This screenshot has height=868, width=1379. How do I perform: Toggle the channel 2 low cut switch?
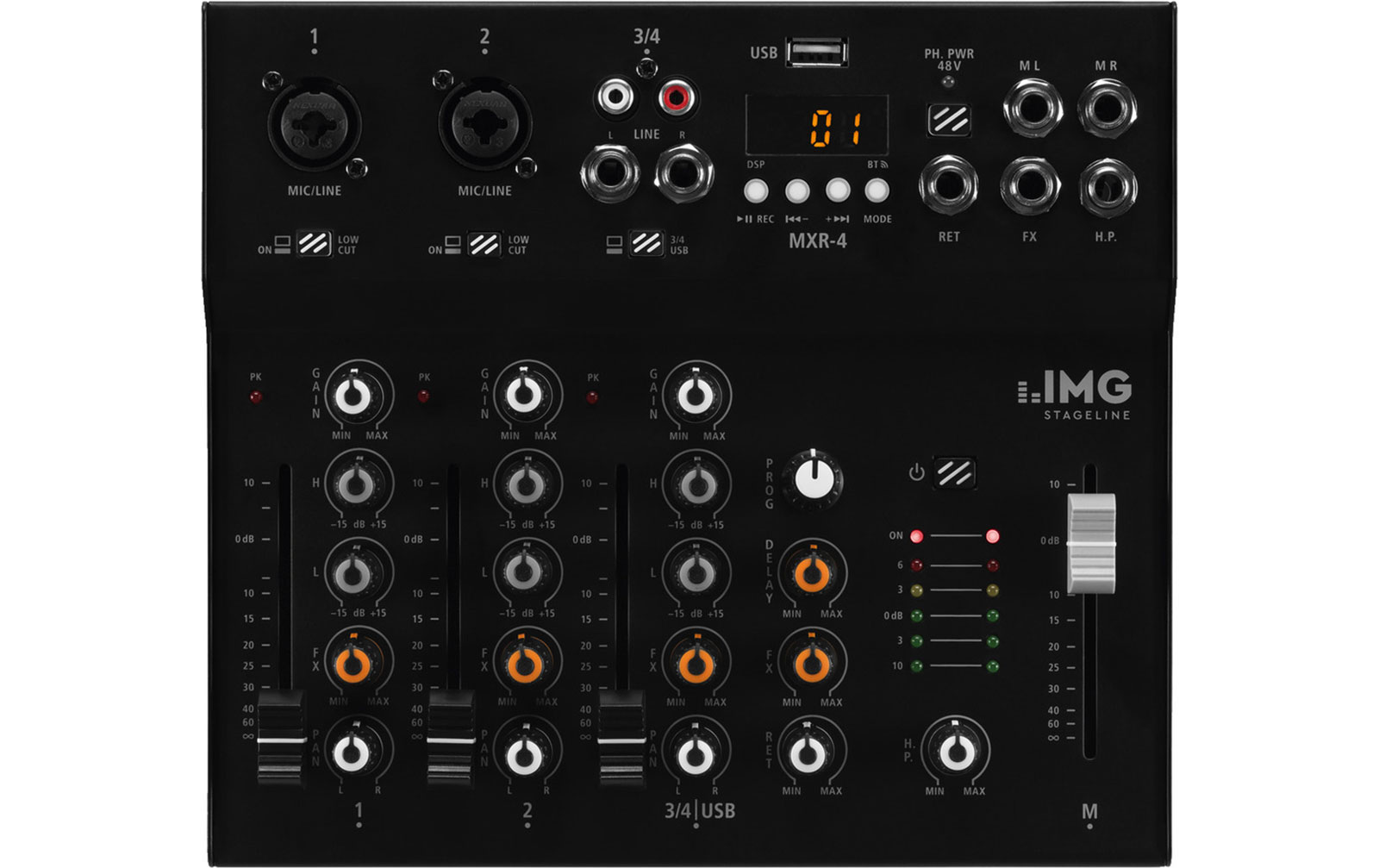pos(484,244)
